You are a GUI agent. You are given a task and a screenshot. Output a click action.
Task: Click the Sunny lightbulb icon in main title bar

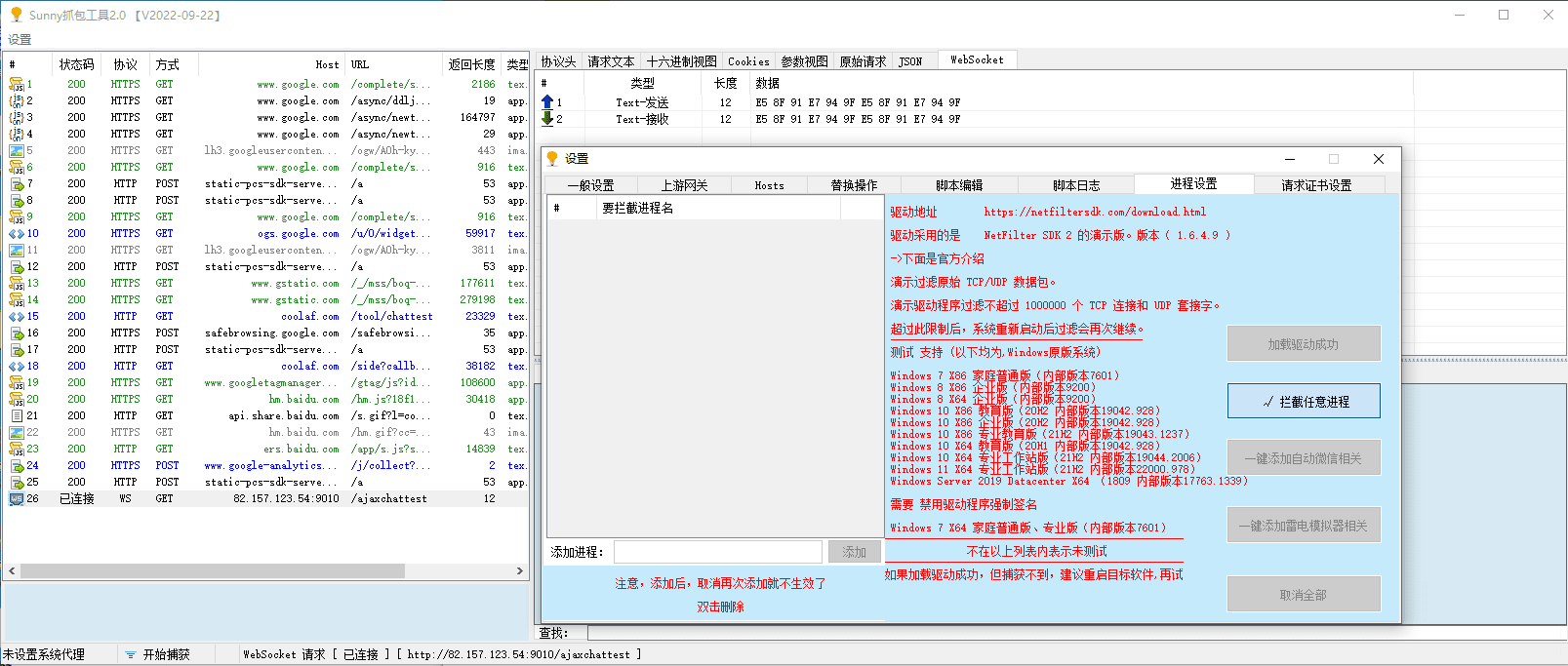pos(16,15)
